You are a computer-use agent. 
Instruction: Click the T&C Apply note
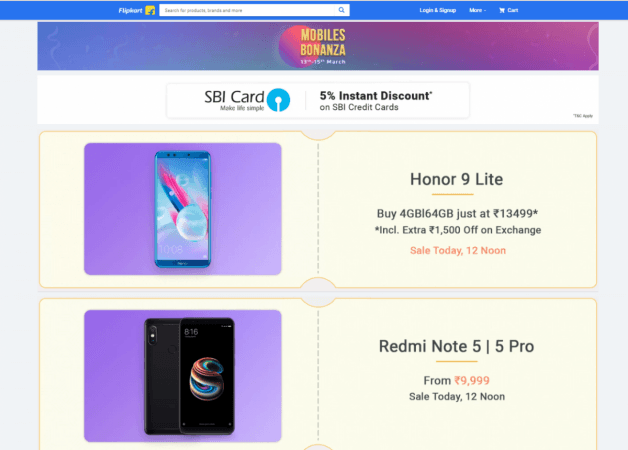[x=583, y=116]
